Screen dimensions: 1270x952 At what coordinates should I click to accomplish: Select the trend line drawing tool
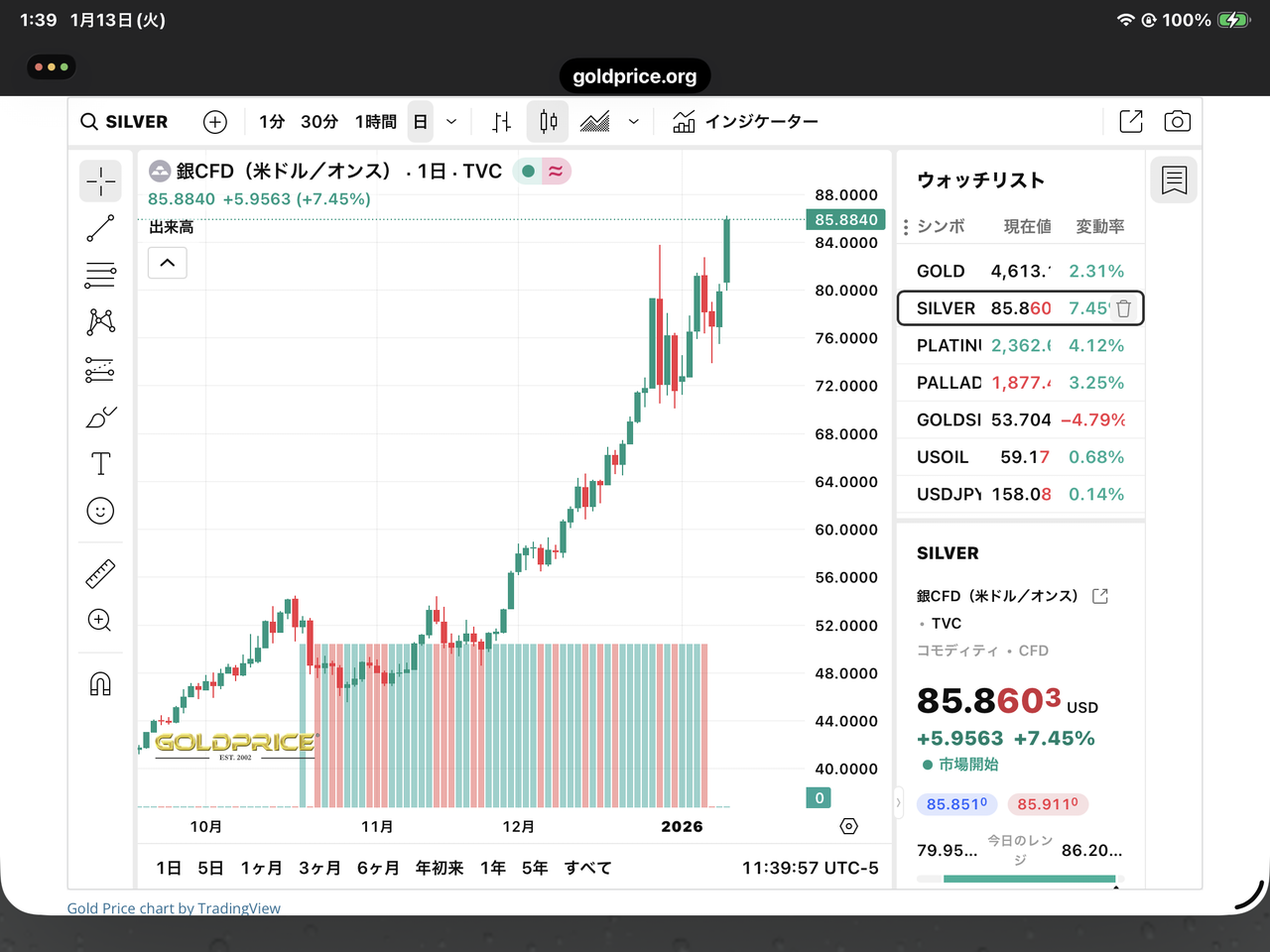[100, 229]
